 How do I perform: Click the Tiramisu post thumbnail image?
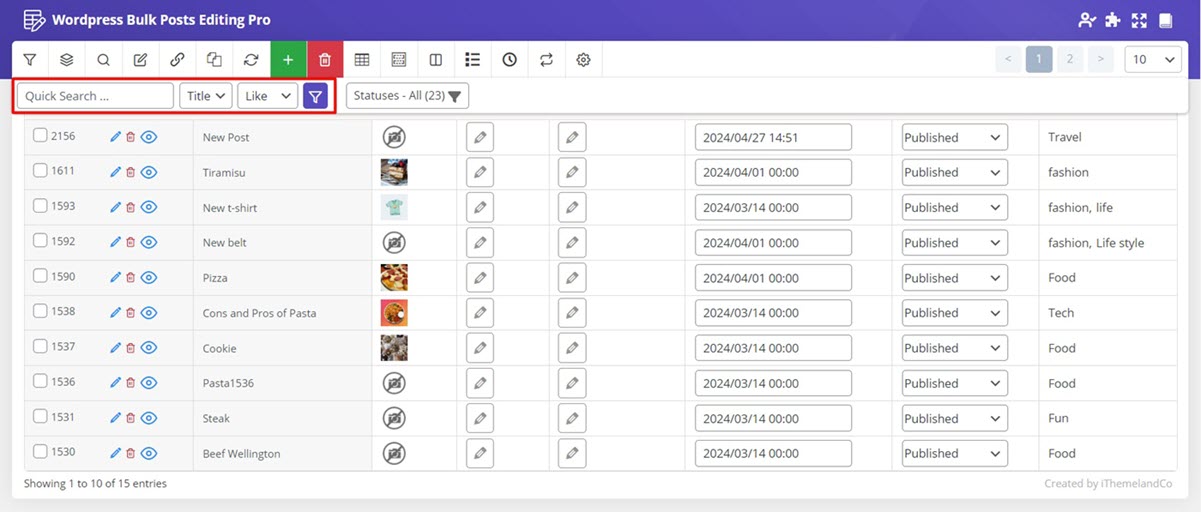pyautogui.click(x=394, y=172)
